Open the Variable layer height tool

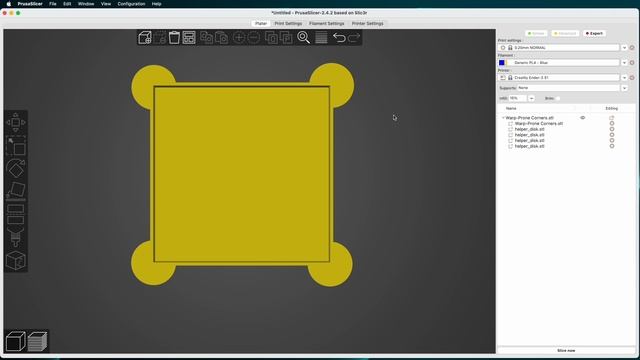click(x=321, y=38)
